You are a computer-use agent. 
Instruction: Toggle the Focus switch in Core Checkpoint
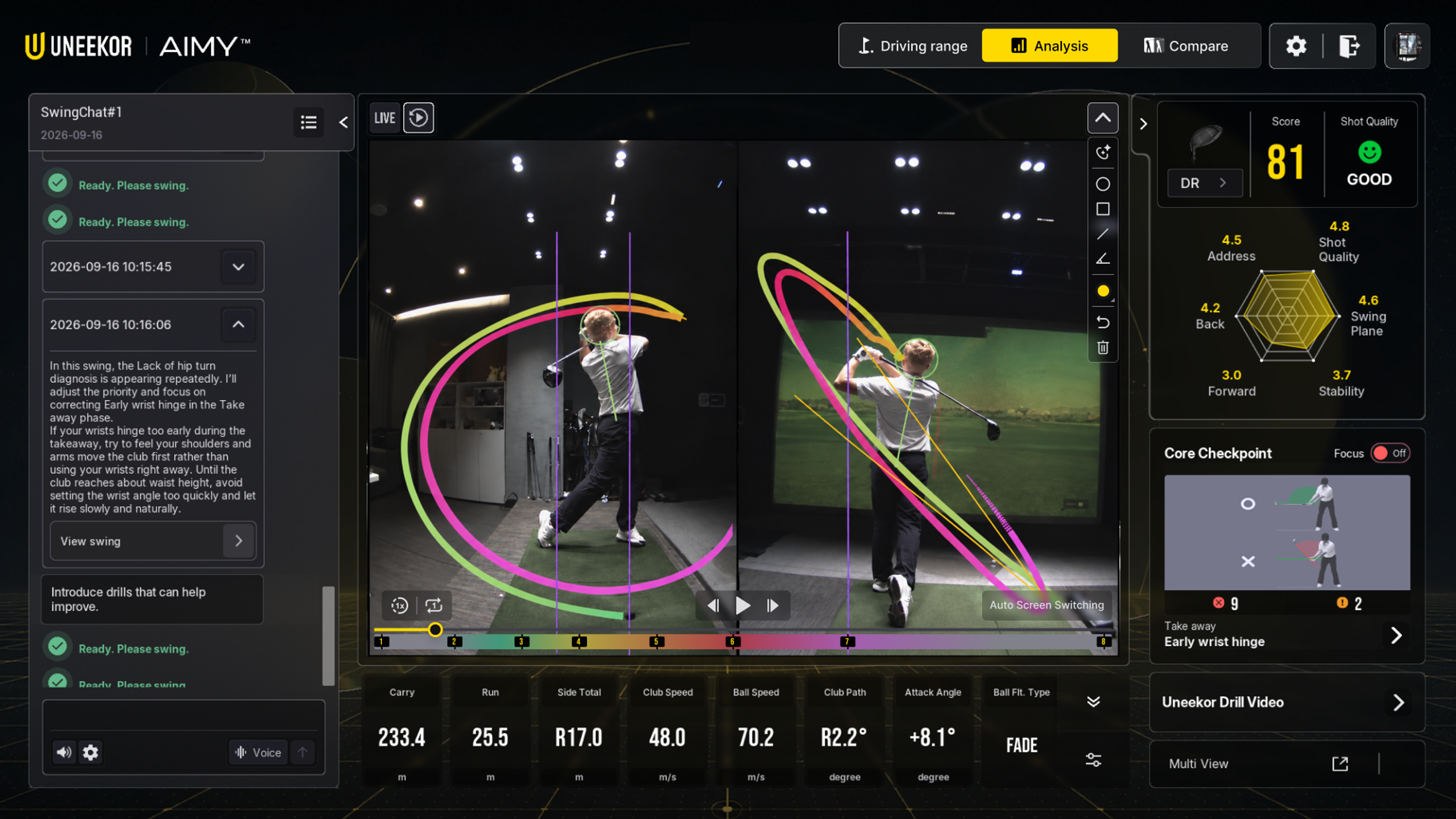point(1389,453)
